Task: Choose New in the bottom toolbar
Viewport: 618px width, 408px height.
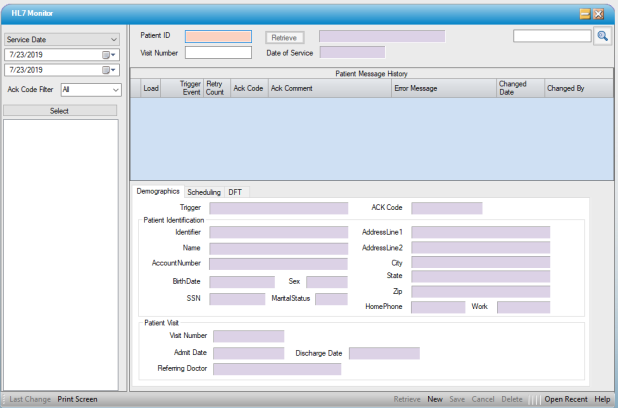Action: pyautogui.click(x=435, y=399)
